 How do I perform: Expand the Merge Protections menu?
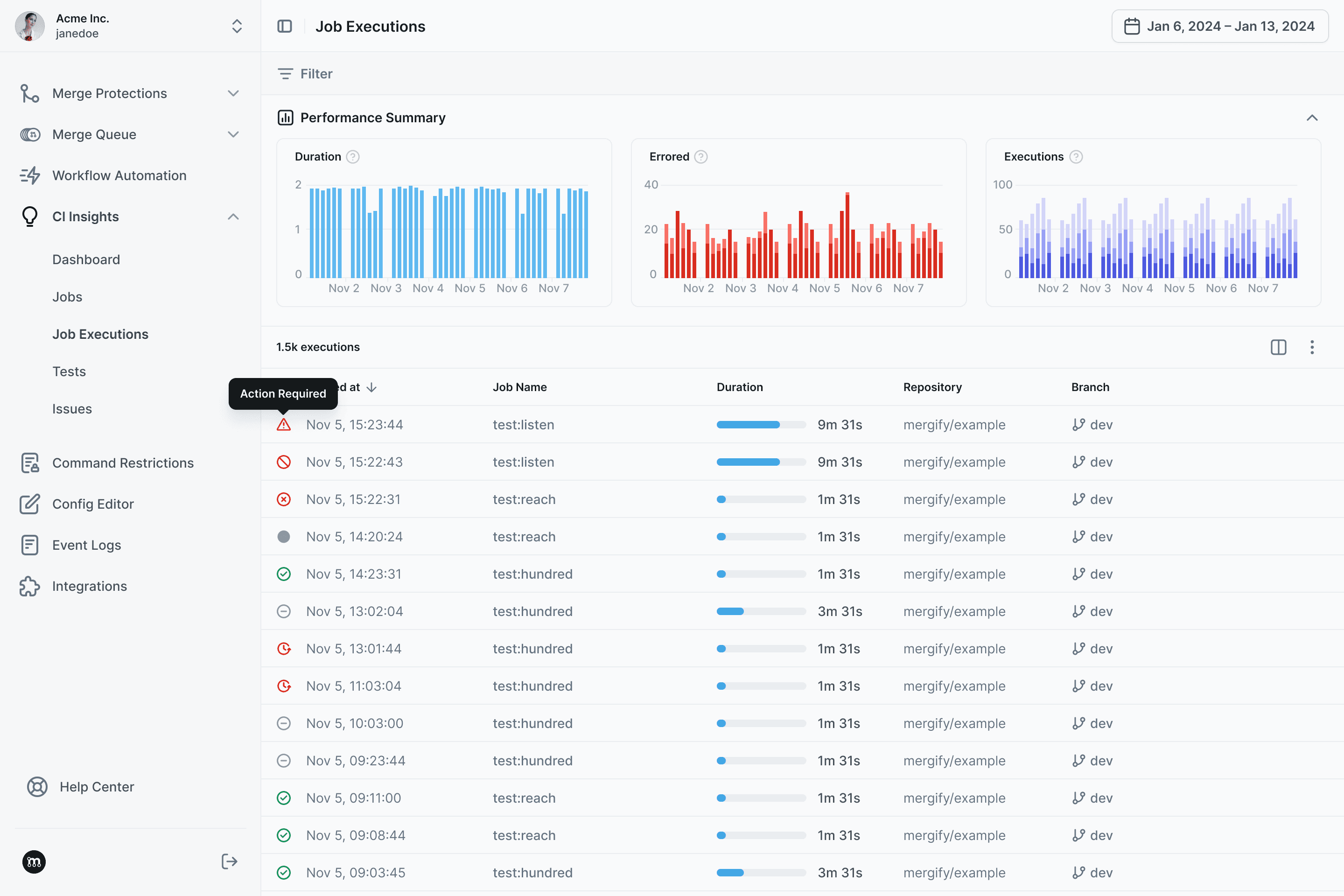coord(233,93)
